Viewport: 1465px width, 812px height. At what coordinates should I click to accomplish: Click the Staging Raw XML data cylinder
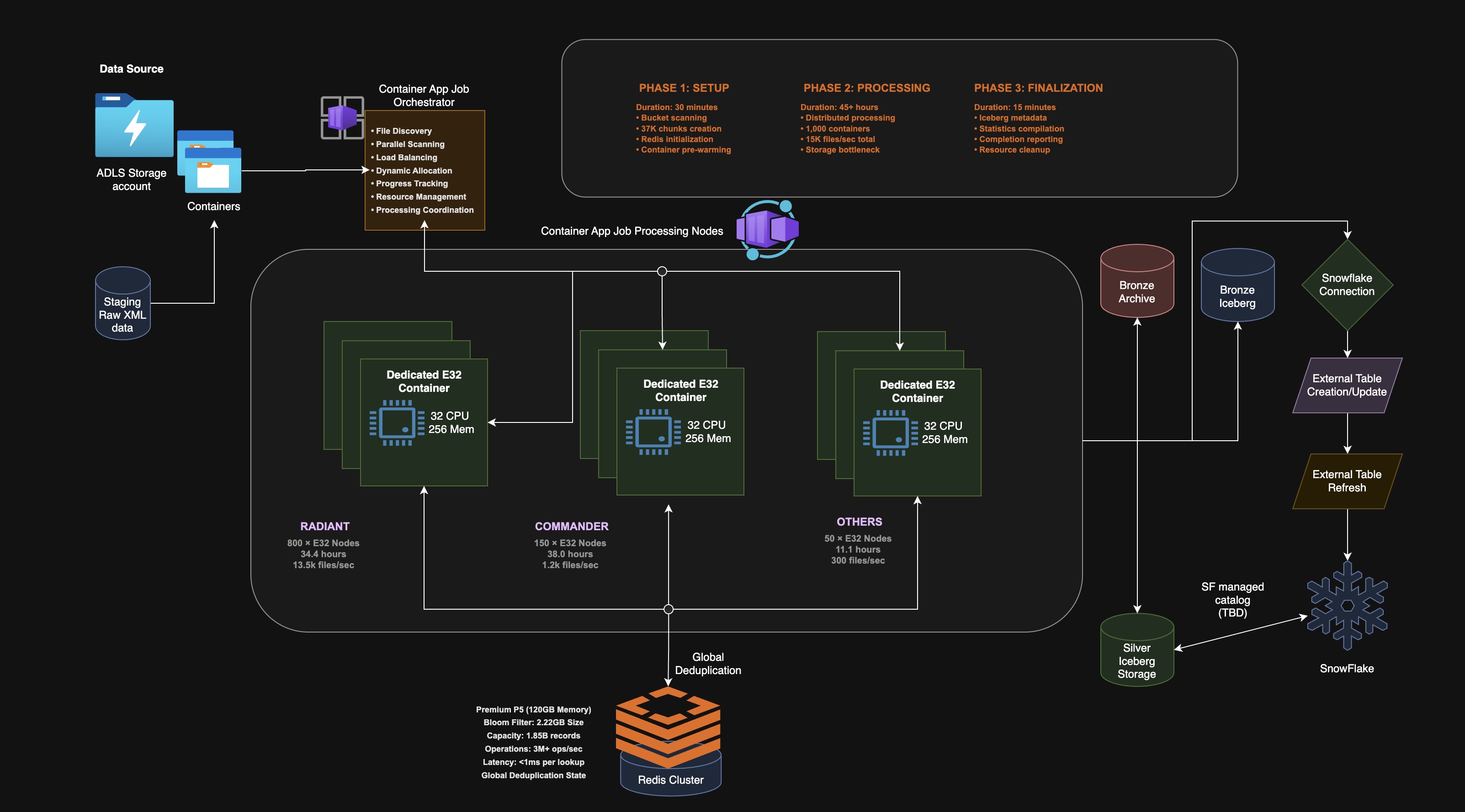click(x=122, y=303)
